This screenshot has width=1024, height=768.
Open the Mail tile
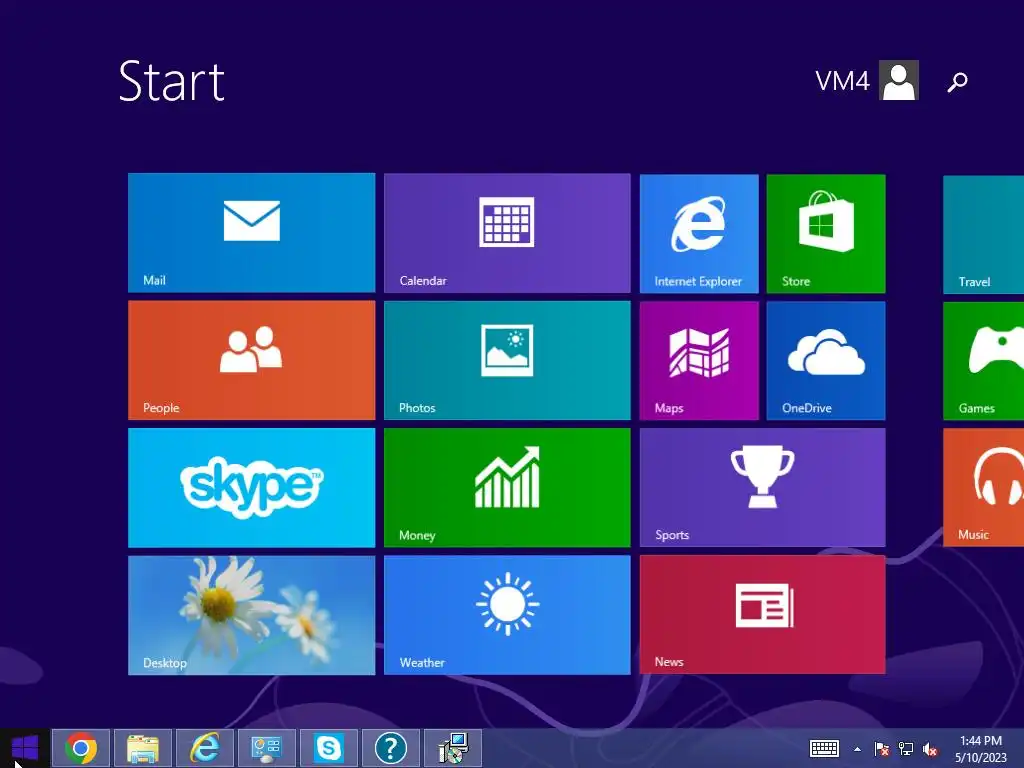click(251, 232)
